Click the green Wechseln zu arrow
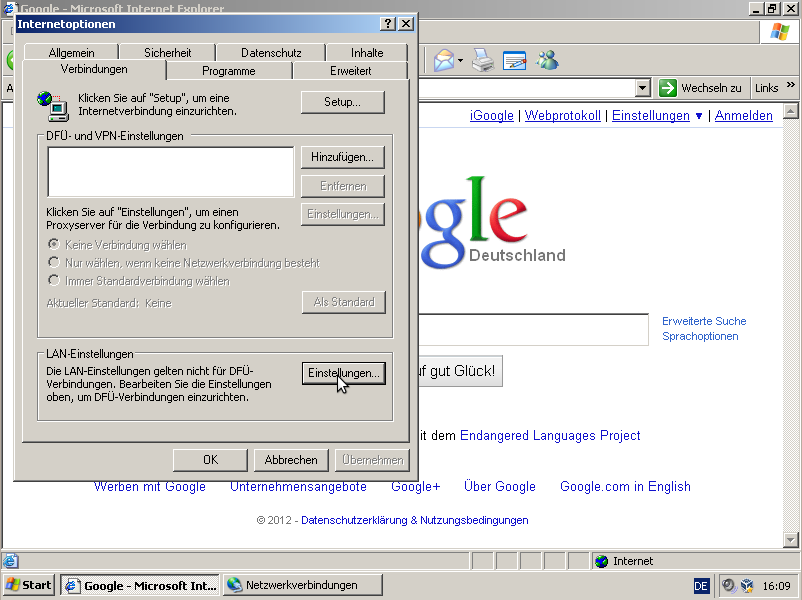 pos(668,88)
